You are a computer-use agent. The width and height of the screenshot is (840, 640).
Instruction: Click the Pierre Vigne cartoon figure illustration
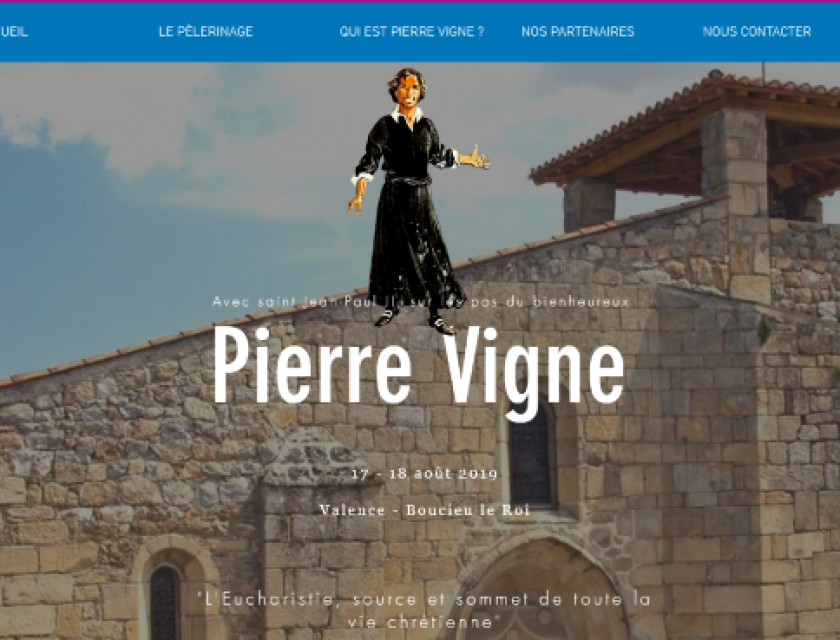(412, 201)
